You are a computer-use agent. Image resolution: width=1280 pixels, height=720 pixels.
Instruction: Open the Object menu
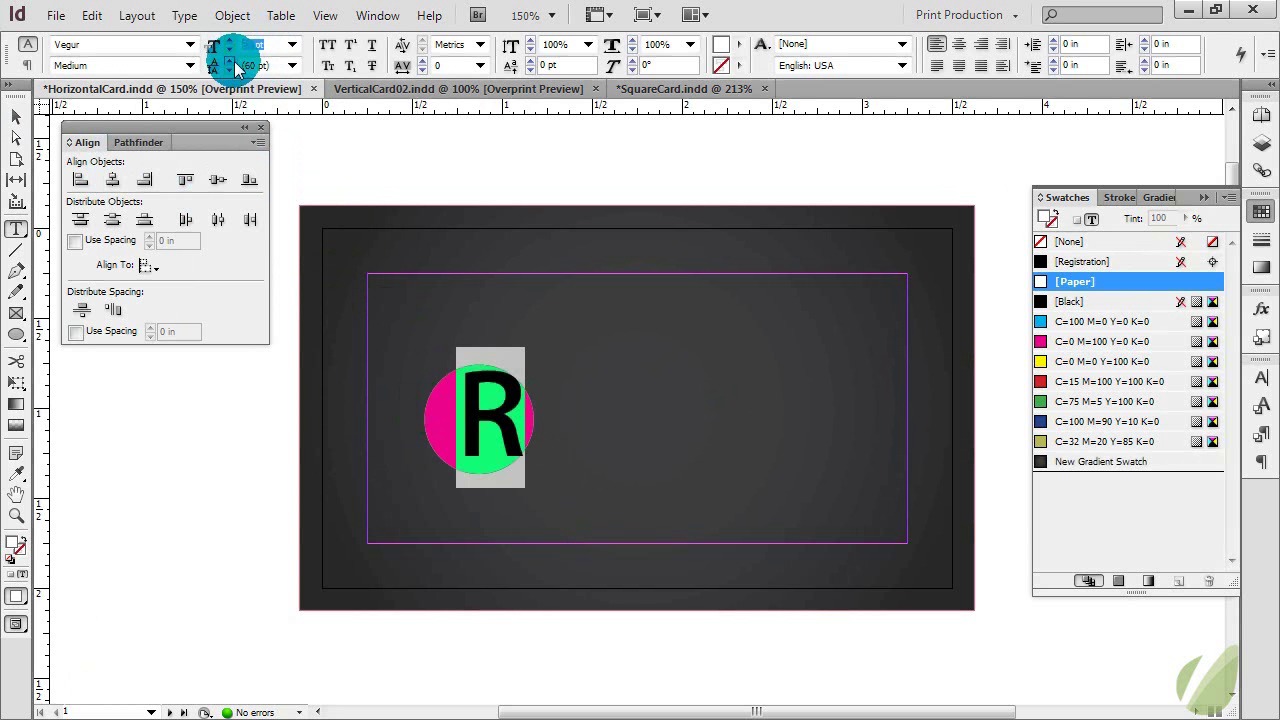click(x=232, y=15)
